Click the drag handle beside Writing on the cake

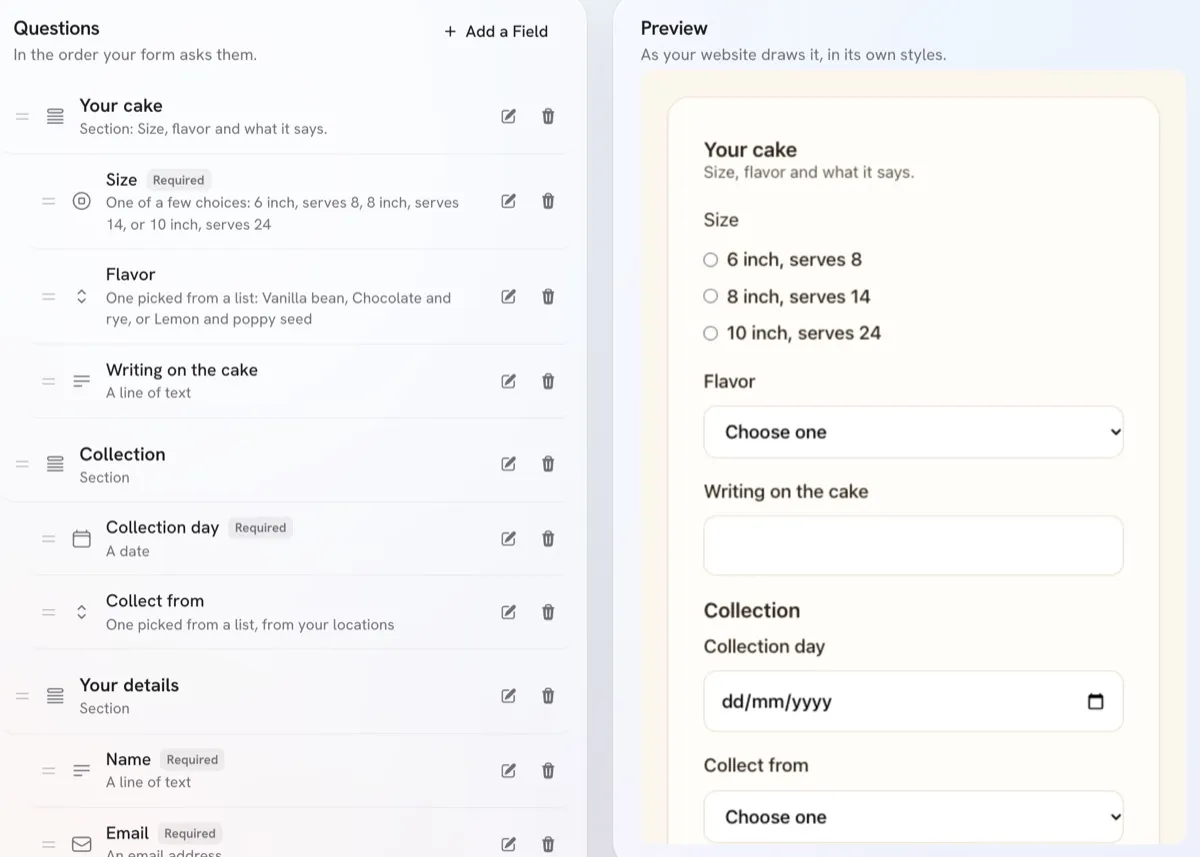coord(48,381)
